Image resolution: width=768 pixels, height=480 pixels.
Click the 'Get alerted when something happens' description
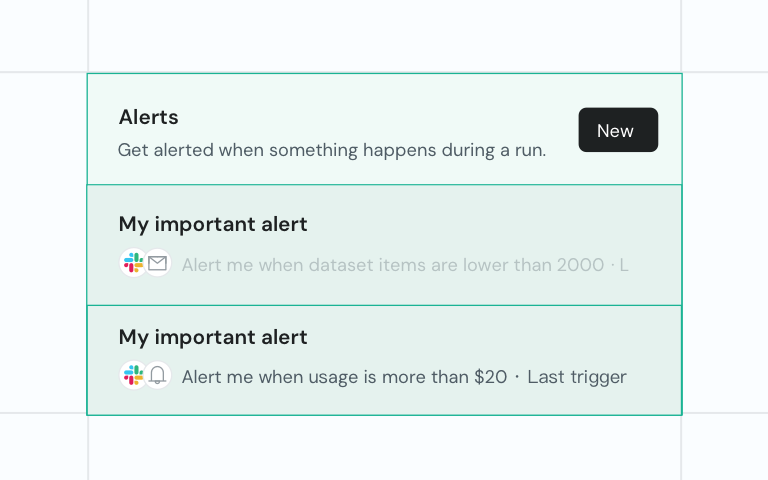point(332,150)
